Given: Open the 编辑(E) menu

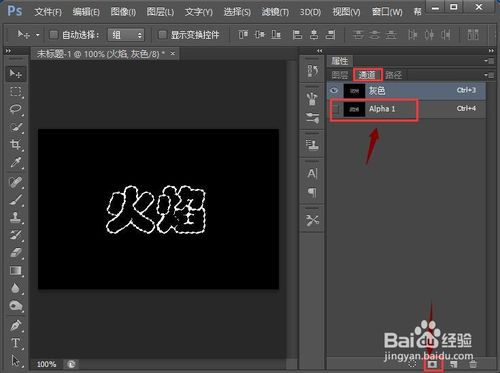Looking at the screenshot, I should coord(86,12).
